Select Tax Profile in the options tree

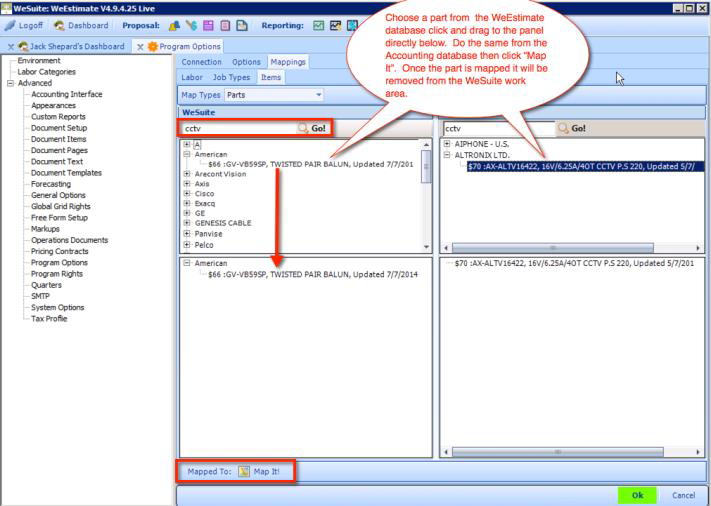(49, 319)
